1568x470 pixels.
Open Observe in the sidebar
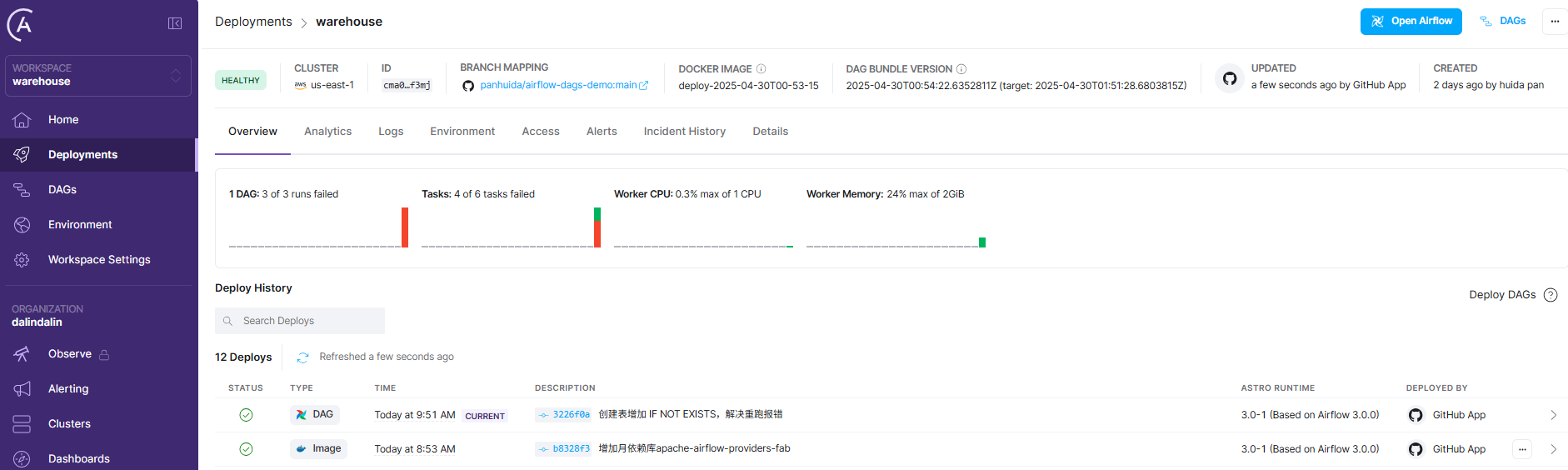click(70, 354)
